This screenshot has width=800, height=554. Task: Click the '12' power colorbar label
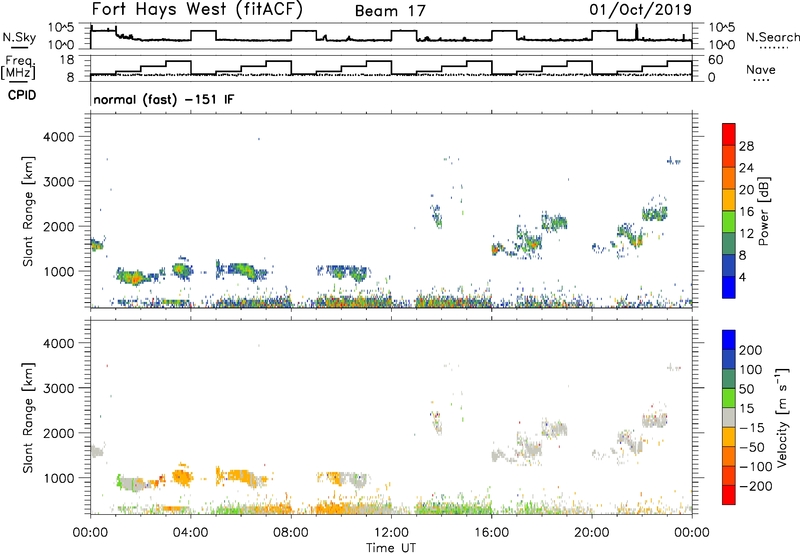(x=746, y=234)
